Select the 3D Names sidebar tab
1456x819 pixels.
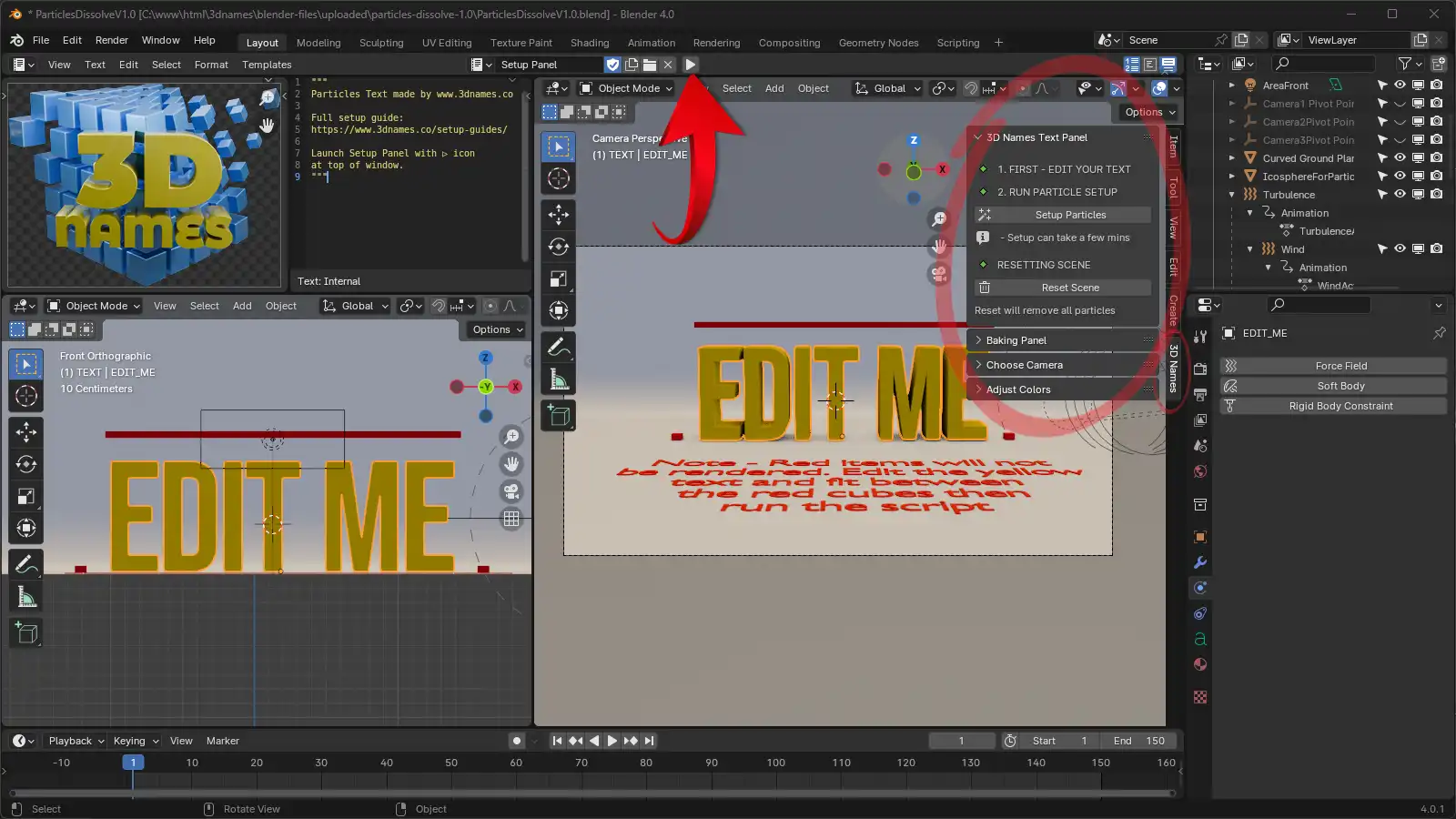(1173, 369)
